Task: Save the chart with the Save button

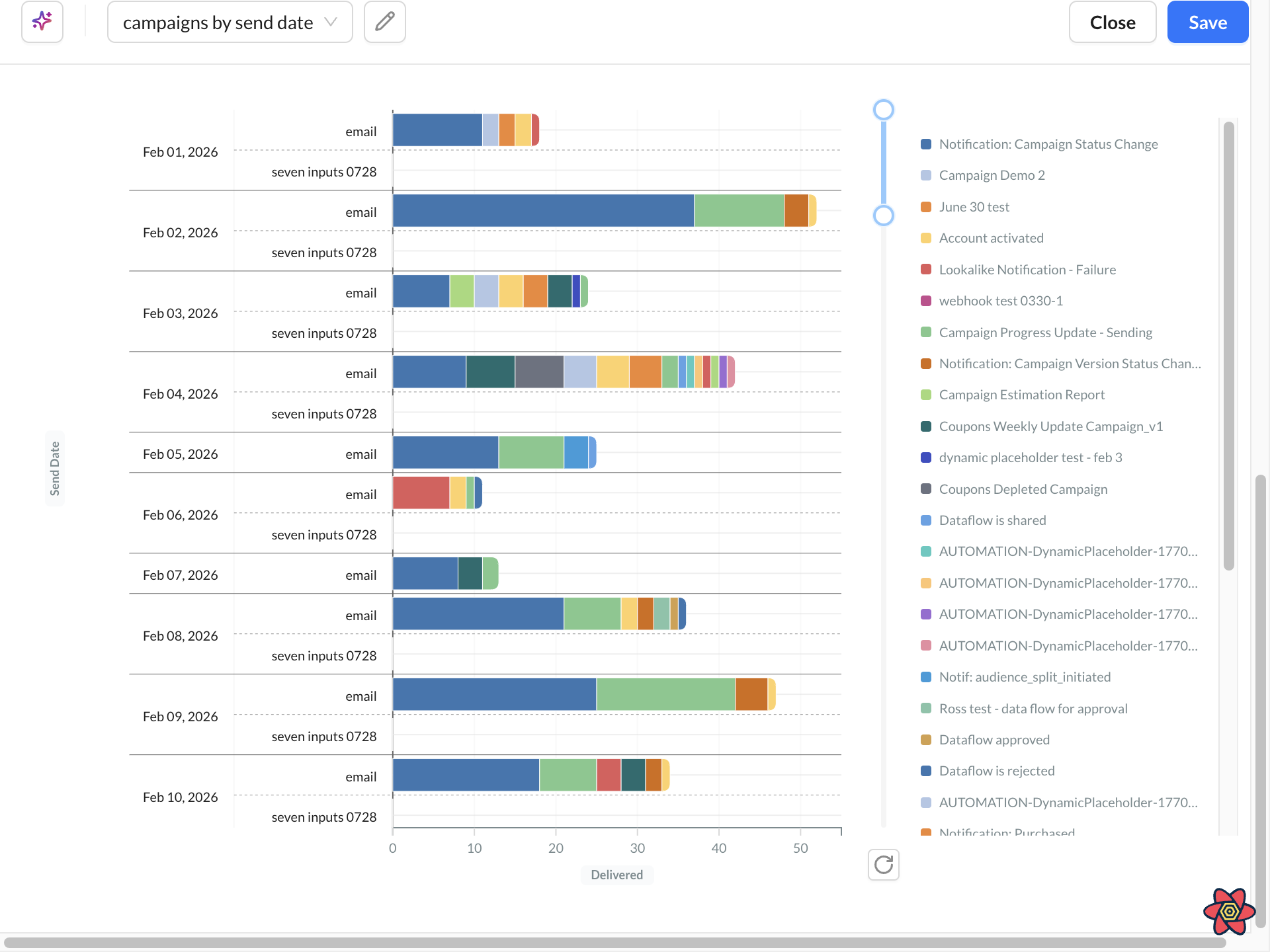Action: pos(1208,22)
